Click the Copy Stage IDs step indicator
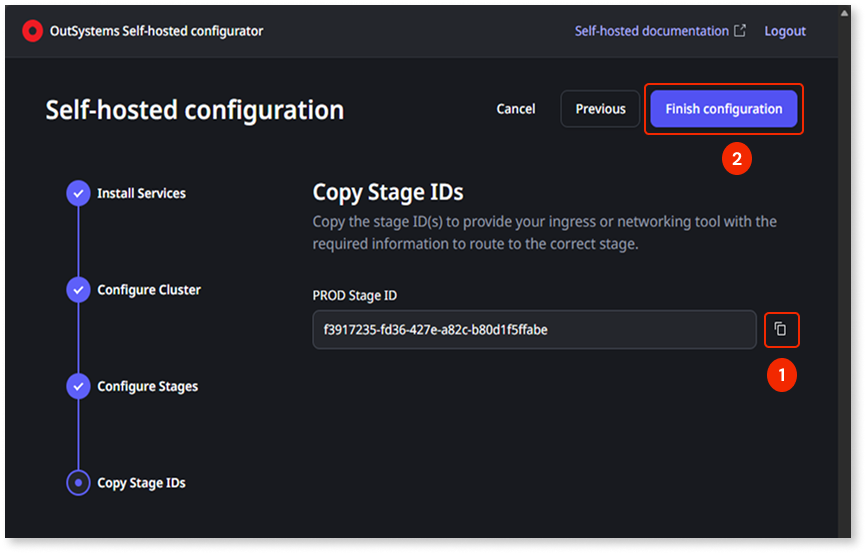This screenshot has height=553, width=866. click(x=78, y=483)
